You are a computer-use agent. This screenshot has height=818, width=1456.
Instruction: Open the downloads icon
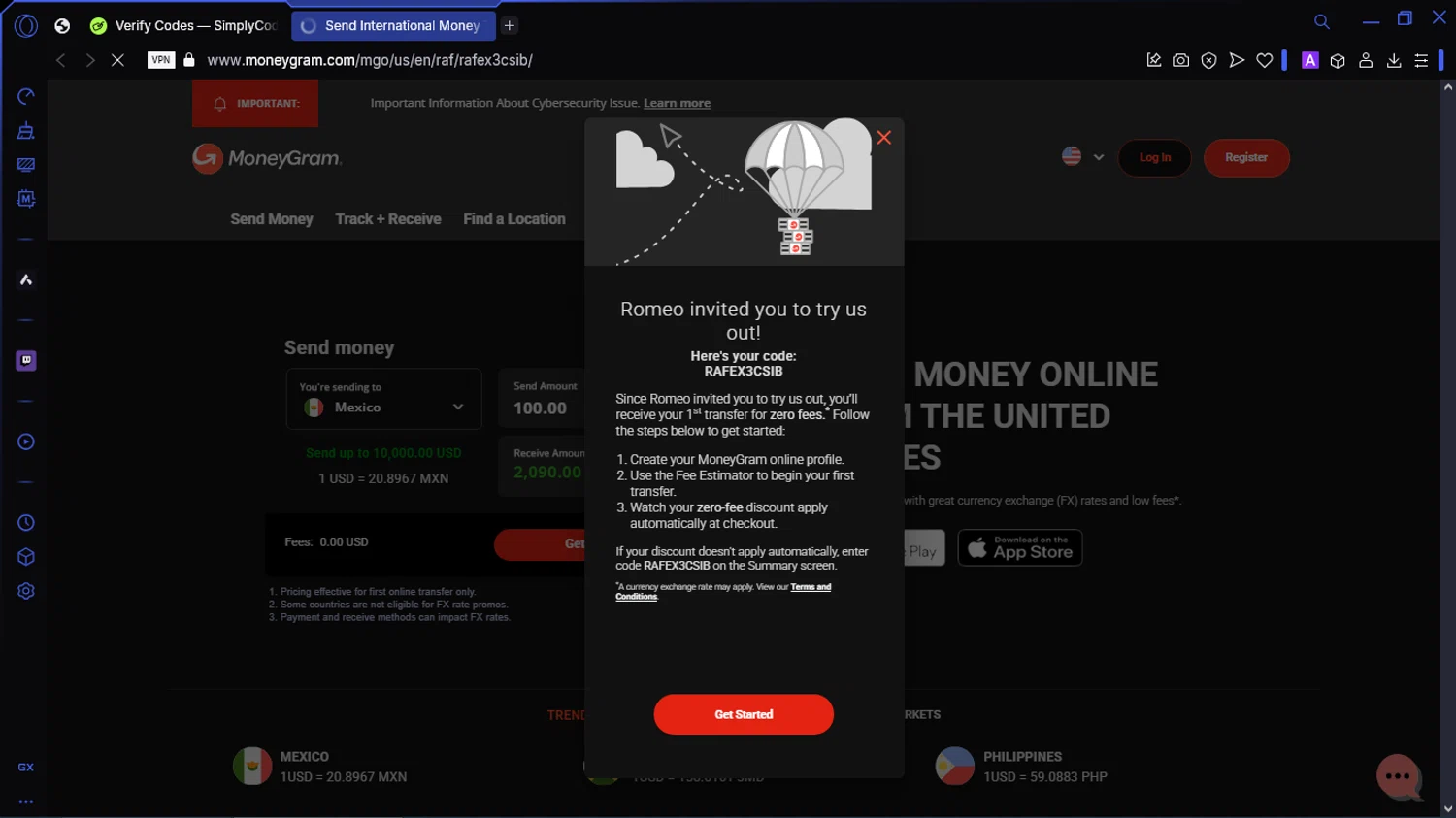tap(1394, 60)
